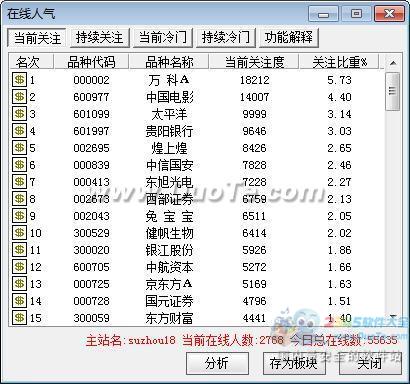Sort by the 当前关注度 column header
The height and width of the screenshot is (384, 410).
point(255,62)
